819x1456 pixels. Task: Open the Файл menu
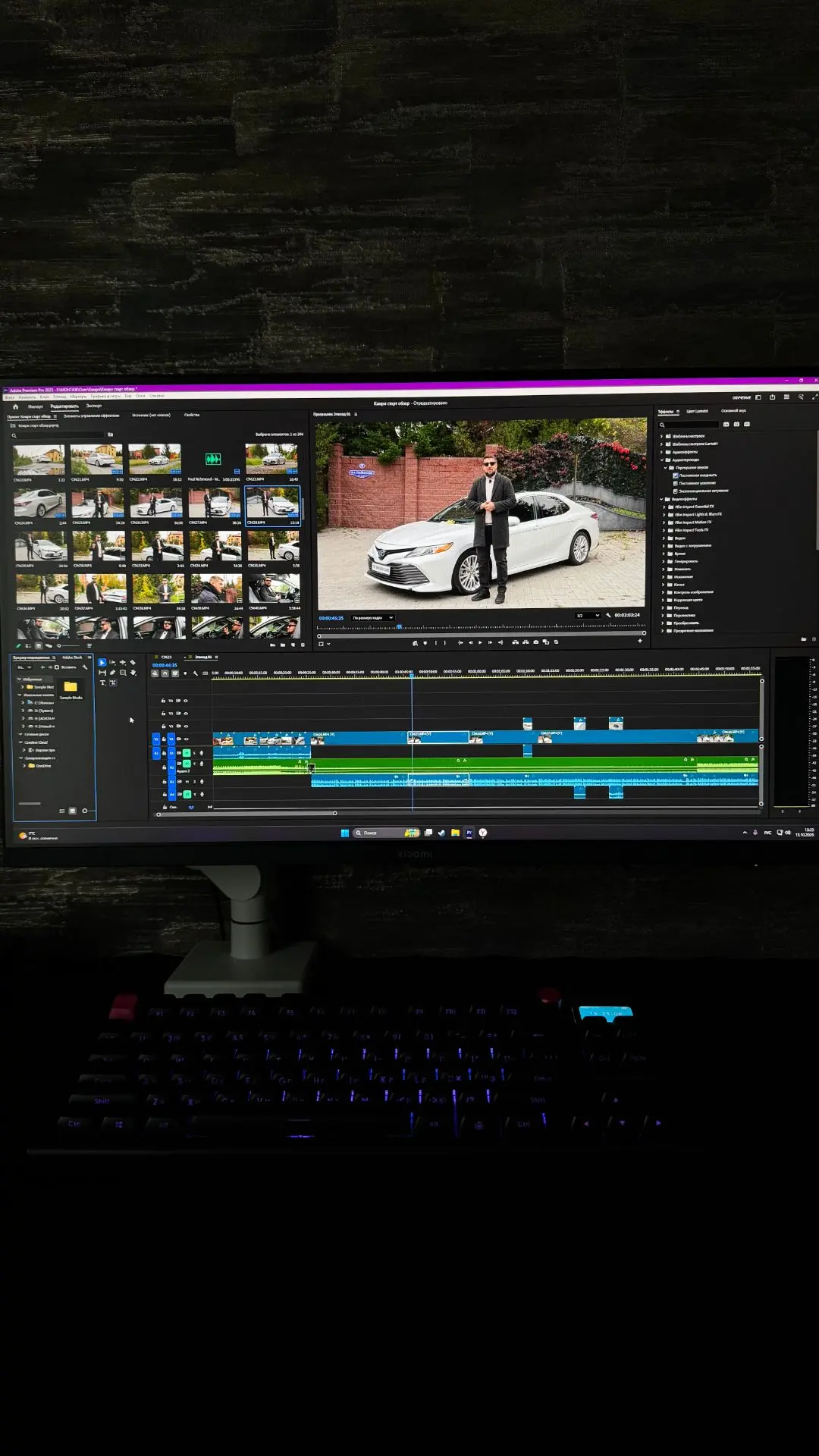point(10,397)
